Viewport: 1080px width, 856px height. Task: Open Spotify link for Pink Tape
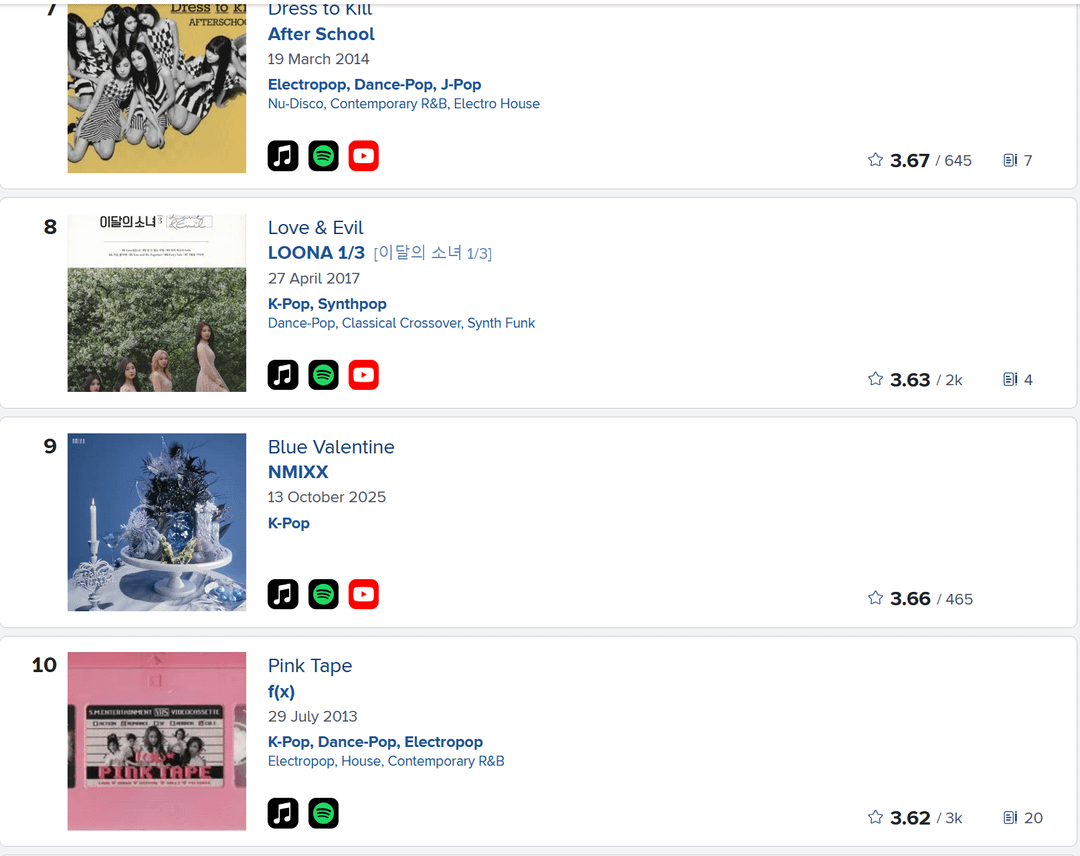point(323,813)
